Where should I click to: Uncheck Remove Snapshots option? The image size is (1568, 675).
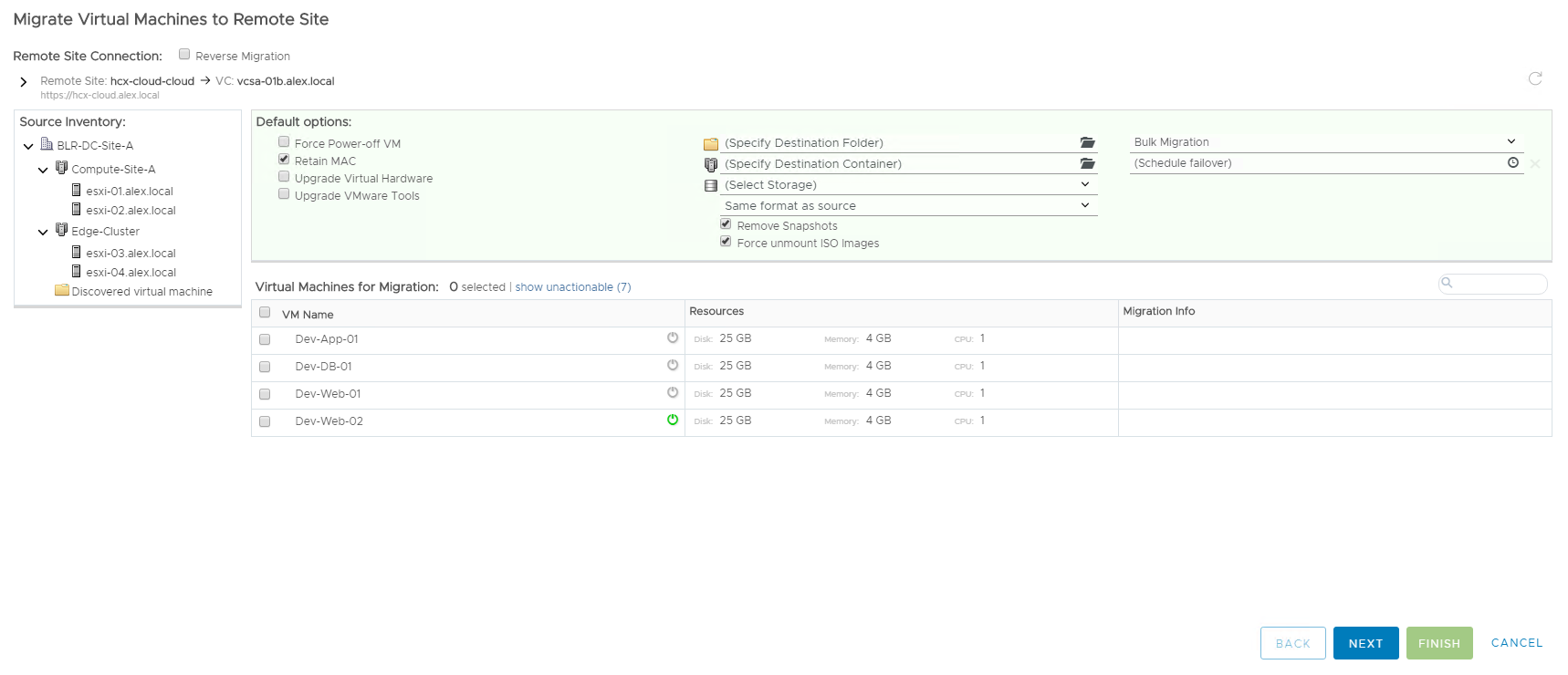pyautogui.click(x=726, y=224)
